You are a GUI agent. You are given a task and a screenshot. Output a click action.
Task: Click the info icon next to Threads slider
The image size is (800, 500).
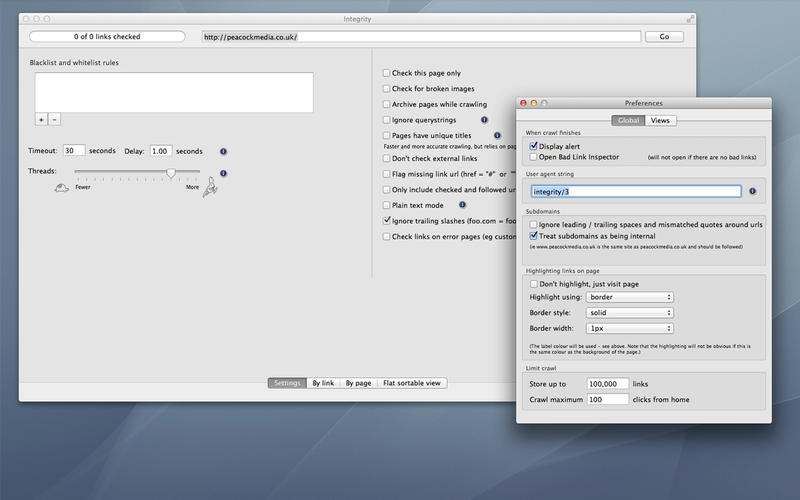point(223,173)
